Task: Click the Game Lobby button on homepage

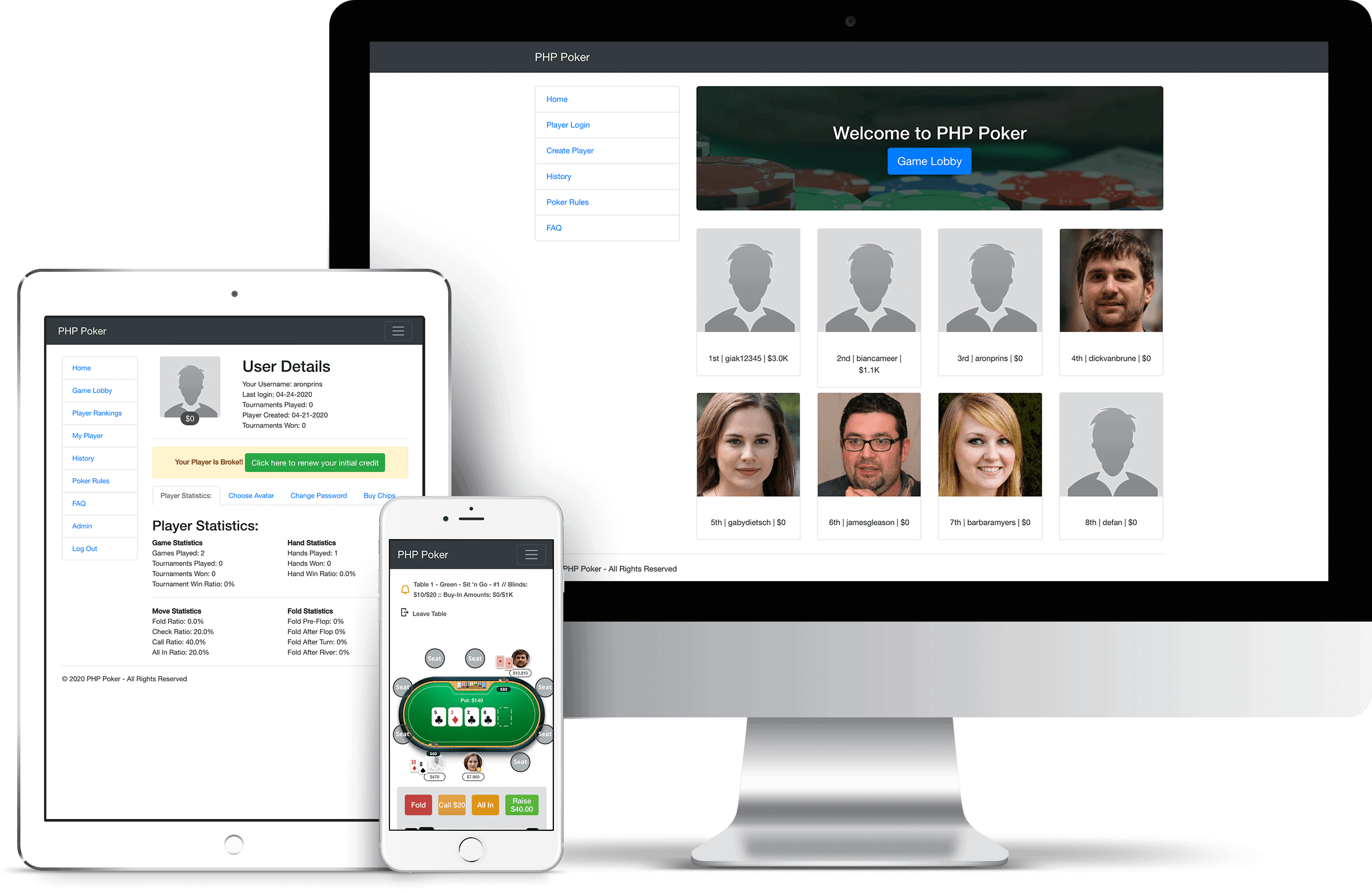Action: pyautogui.click(x=927, y=161)
